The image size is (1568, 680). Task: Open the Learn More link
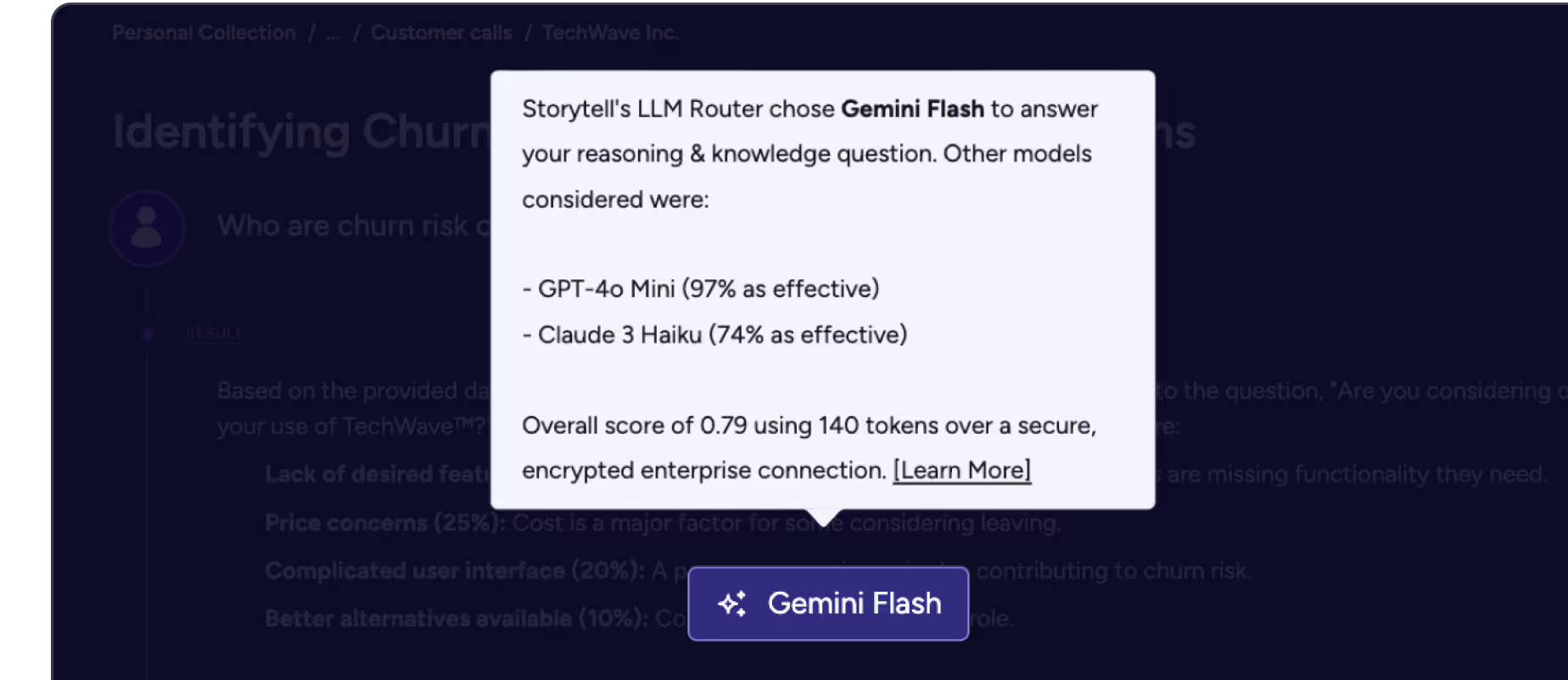click(962, 470)
